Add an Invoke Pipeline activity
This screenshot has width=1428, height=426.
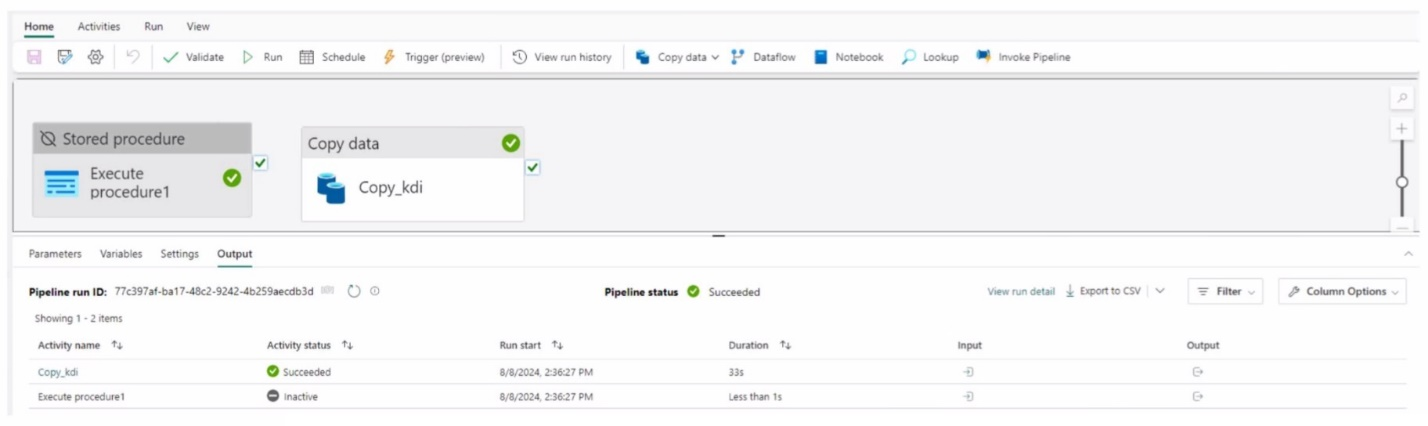pyautogui.click(x=1023, y=57)
